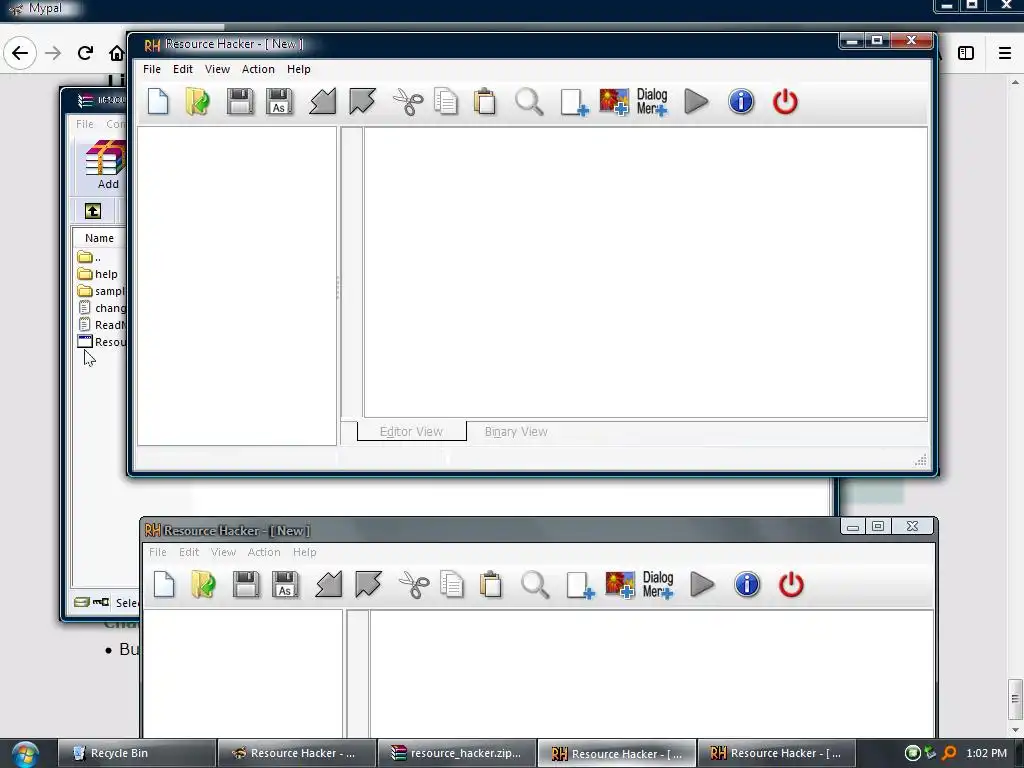
Task: Switch to Editor View tab
Action: click(x=411, y=432)
